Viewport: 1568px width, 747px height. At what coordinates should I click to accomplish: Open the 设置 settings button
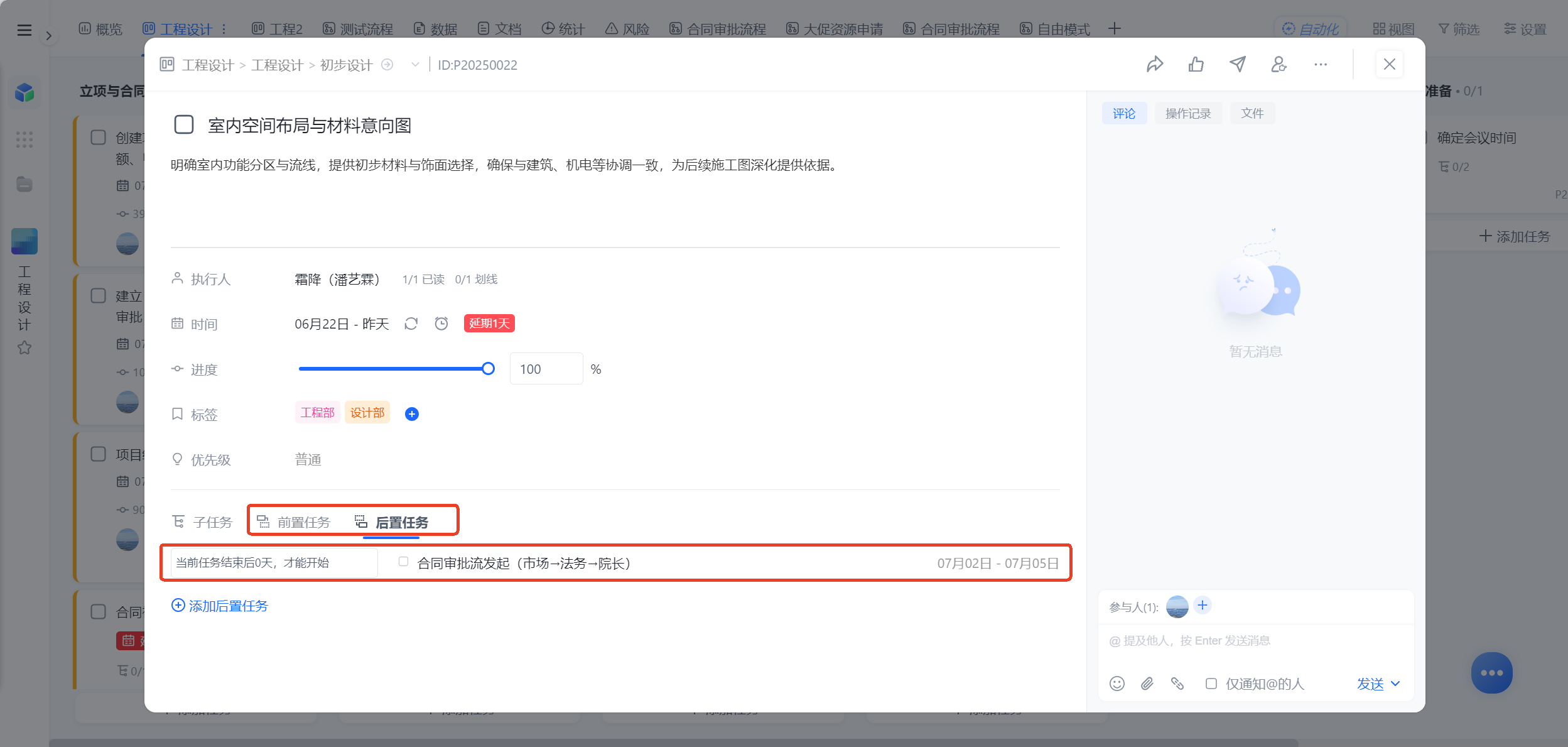pyautogui.click(x=1525, y=29)
